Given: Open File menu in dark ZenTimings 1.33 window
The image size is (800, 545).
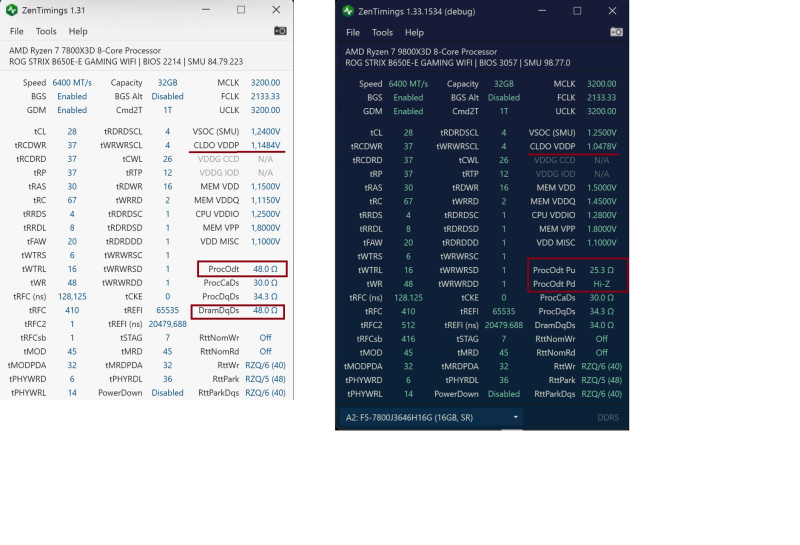Looking at the screenshot, I should pyautogui.click(x=353, y=32).
